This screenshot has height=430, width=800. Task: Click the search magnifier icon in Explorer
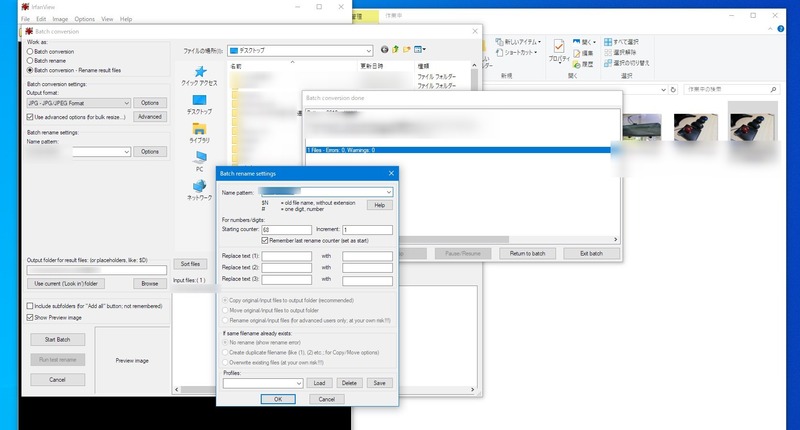pos(773,90)
